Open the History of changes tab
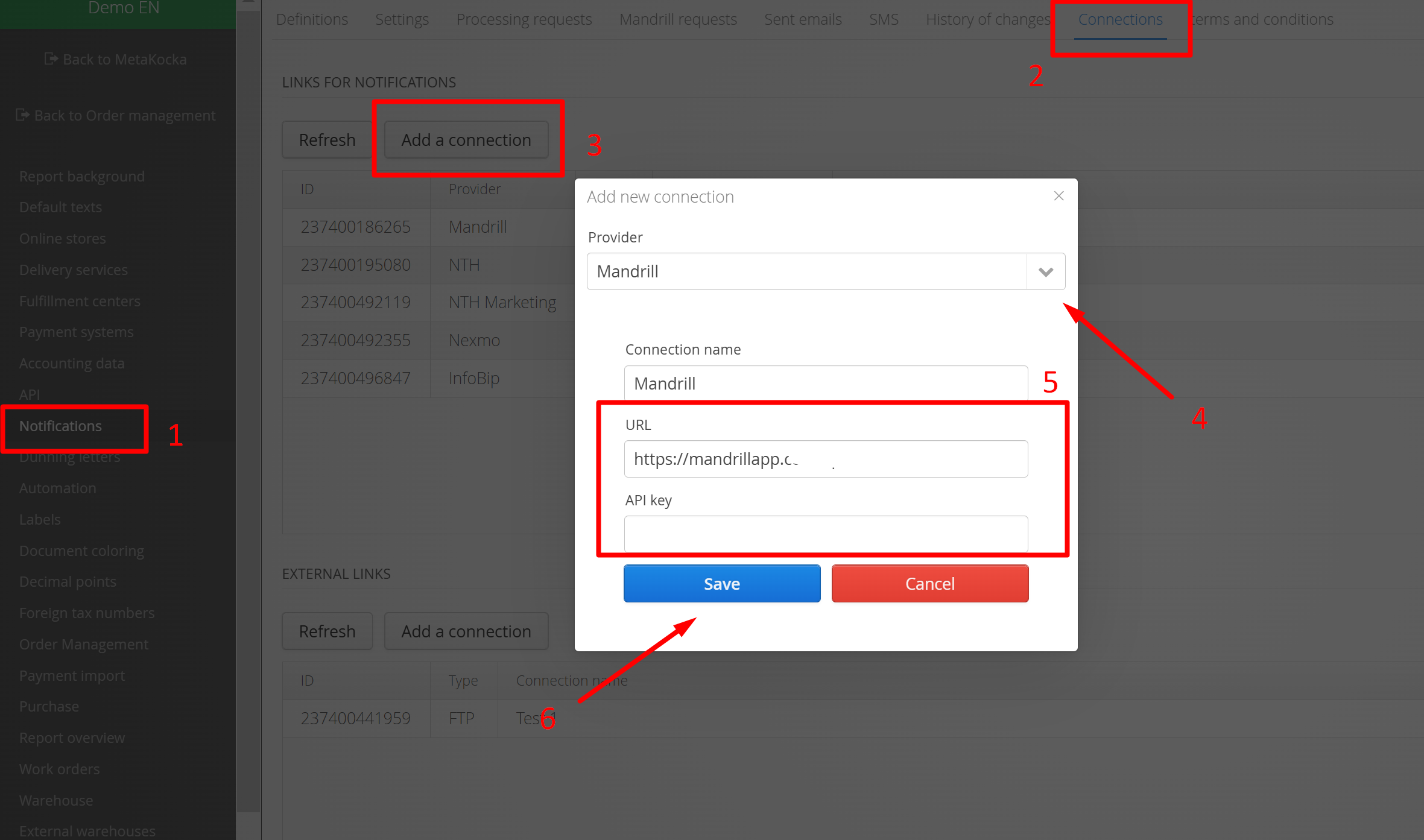 point(988,19)
